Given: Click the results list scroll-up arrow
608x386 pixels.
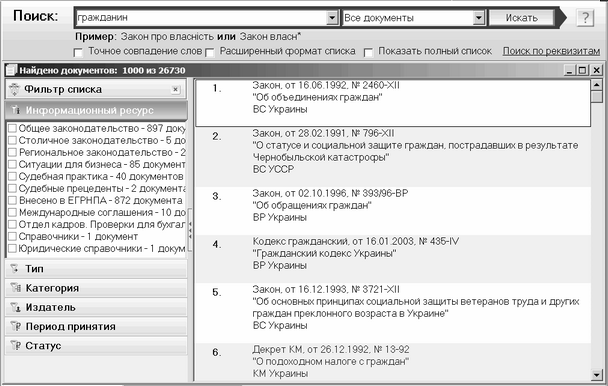Looking at the screenshot, I should tap(597, 85).
